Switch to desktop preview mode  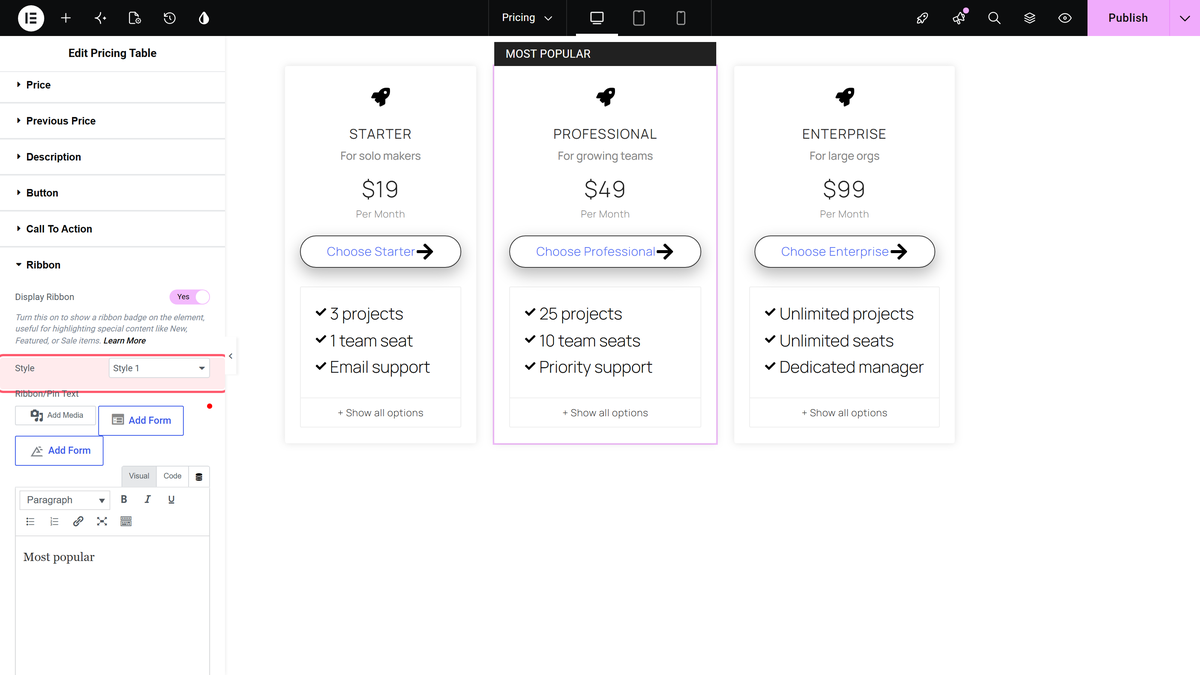(x=597, y=18)
